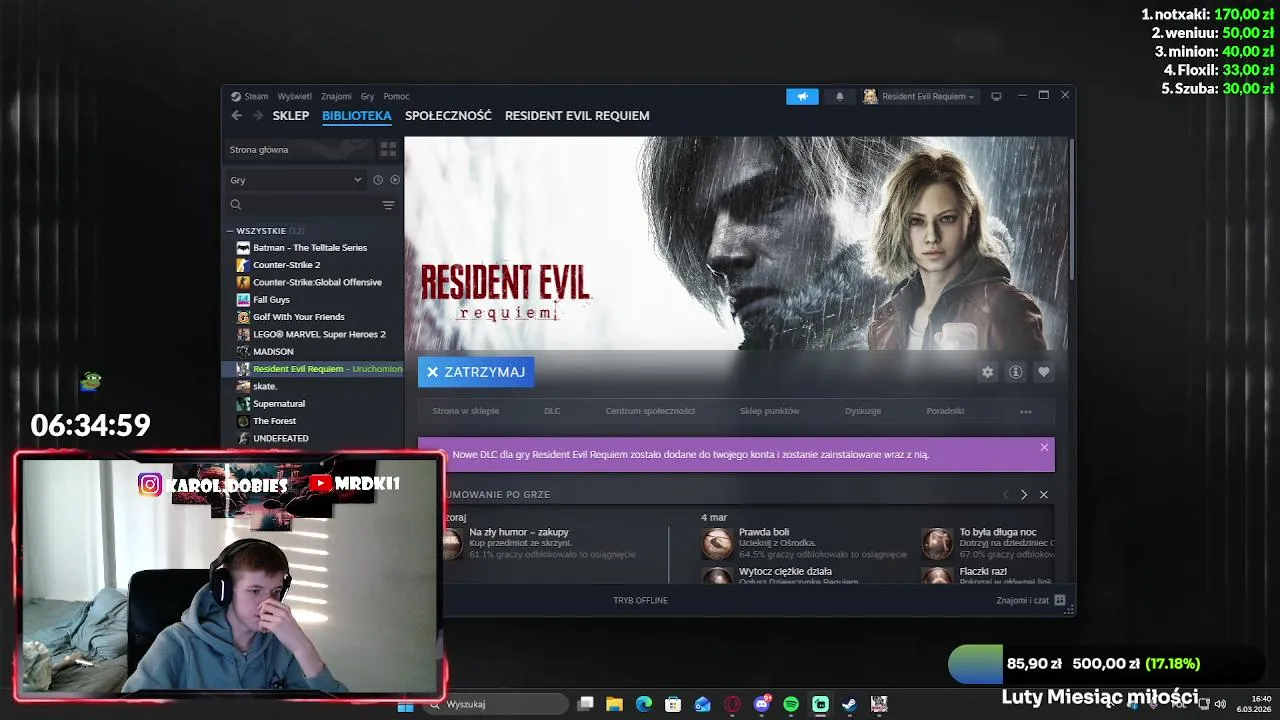The height and width of the screenshot is (720, 1280).
Task: Click the TRYB OFFLINE status text
Action: pyautogui.click(x=640, y=601)
